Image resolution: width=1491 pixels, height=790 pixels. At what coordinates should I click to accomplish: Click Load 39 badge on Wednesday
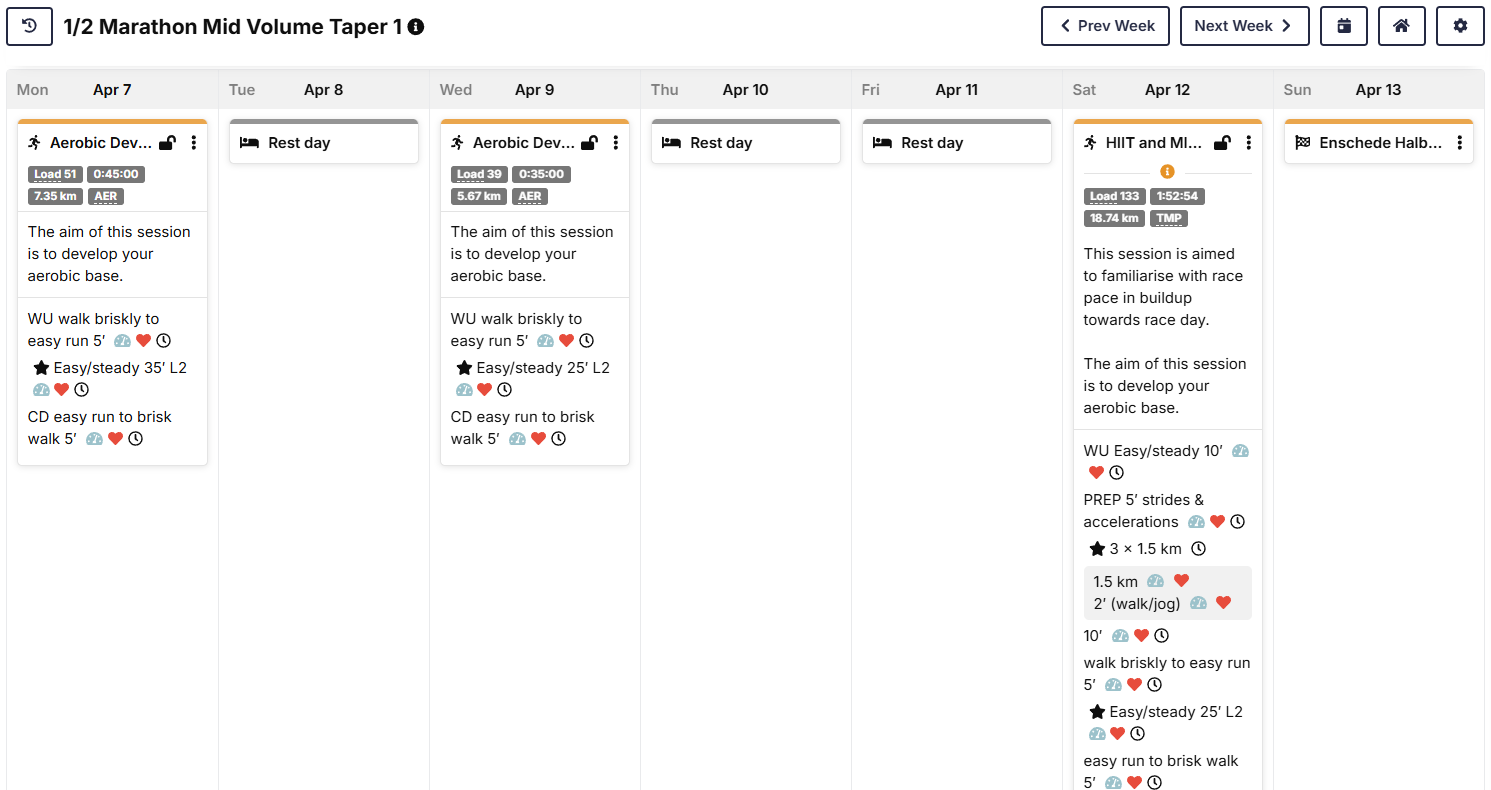(479, 174)
